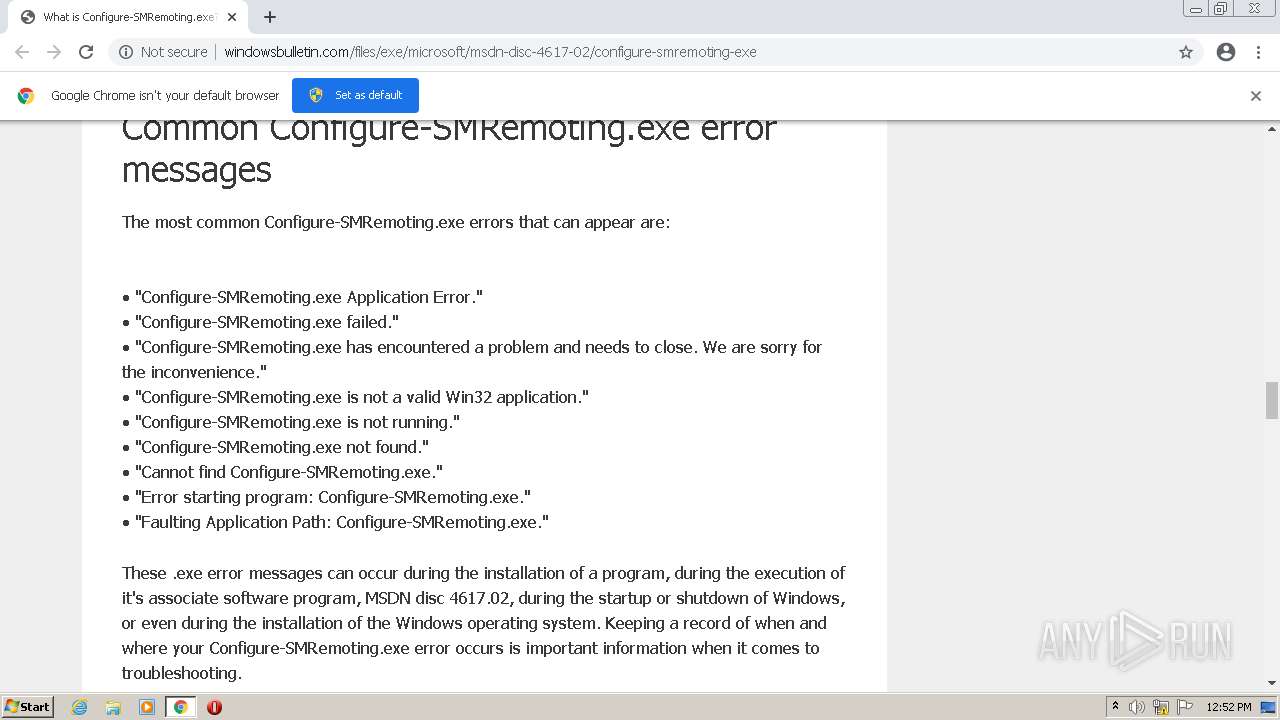The height and width of the screenshot is (720, 1280).
Task: Reload the current page
Action: click(86, 52)
